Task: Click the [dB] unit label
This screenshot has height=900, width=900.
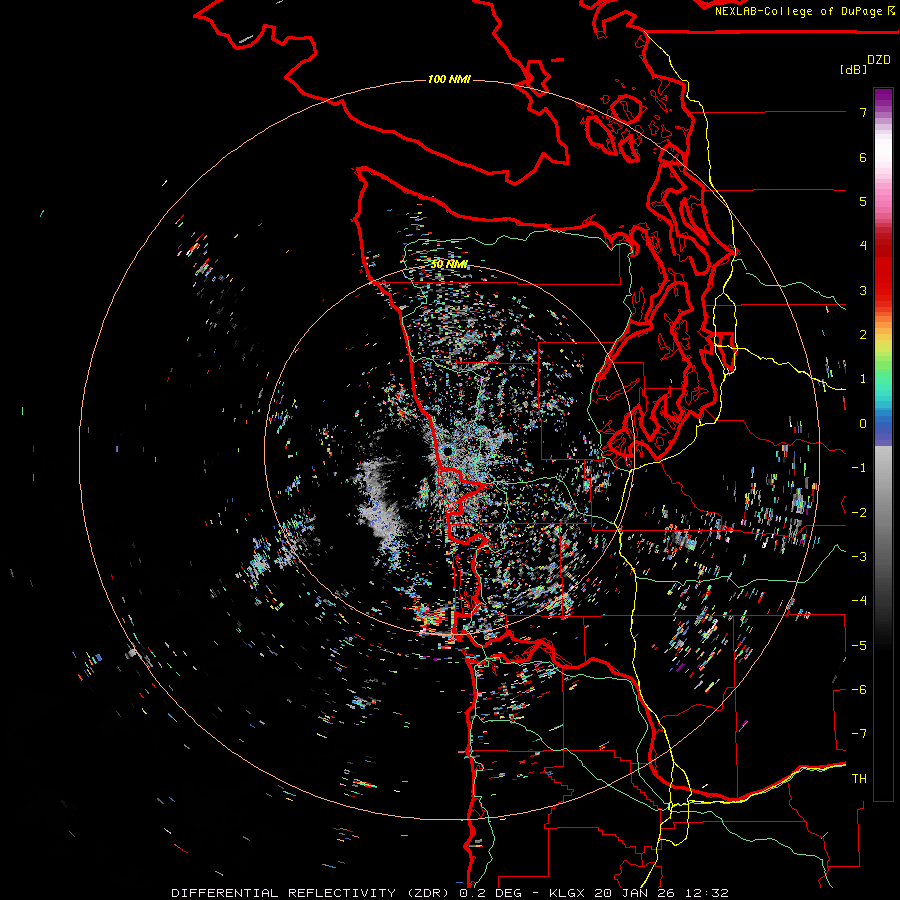Action: click(x=853, y=69)
